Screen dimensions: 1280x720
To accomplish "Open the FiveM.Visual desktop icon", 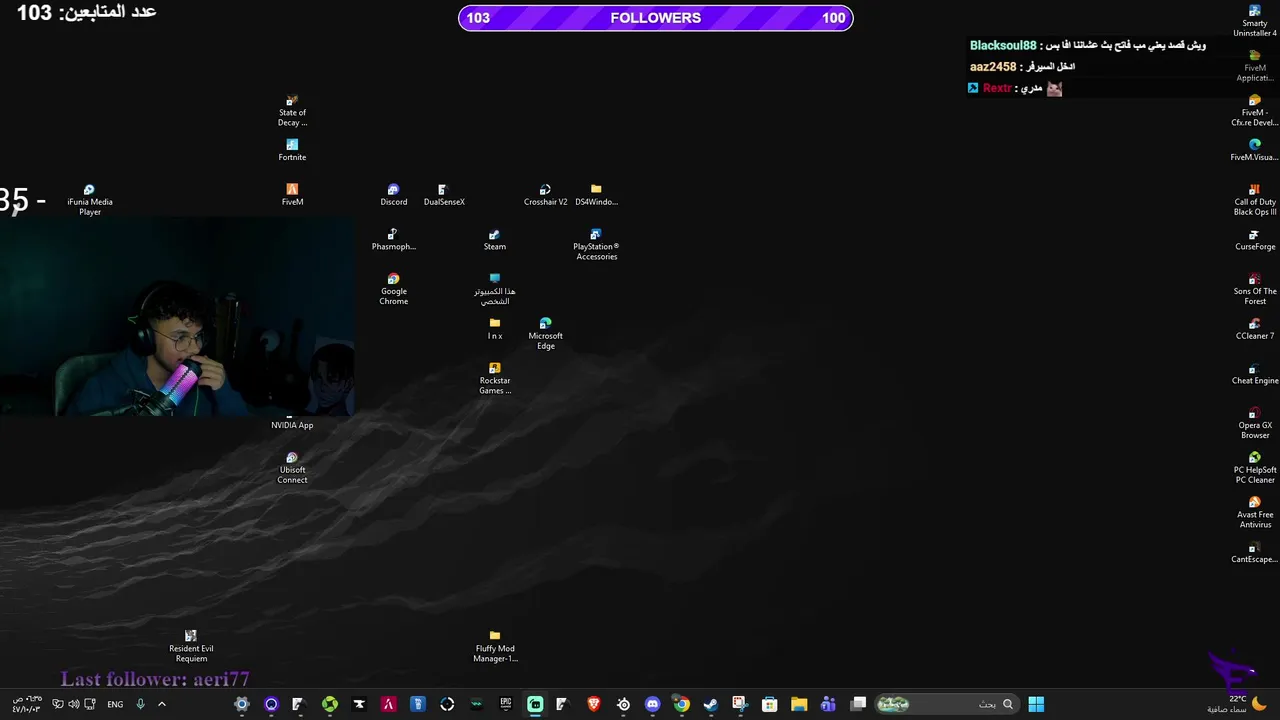I will [x=1255, y=150].
